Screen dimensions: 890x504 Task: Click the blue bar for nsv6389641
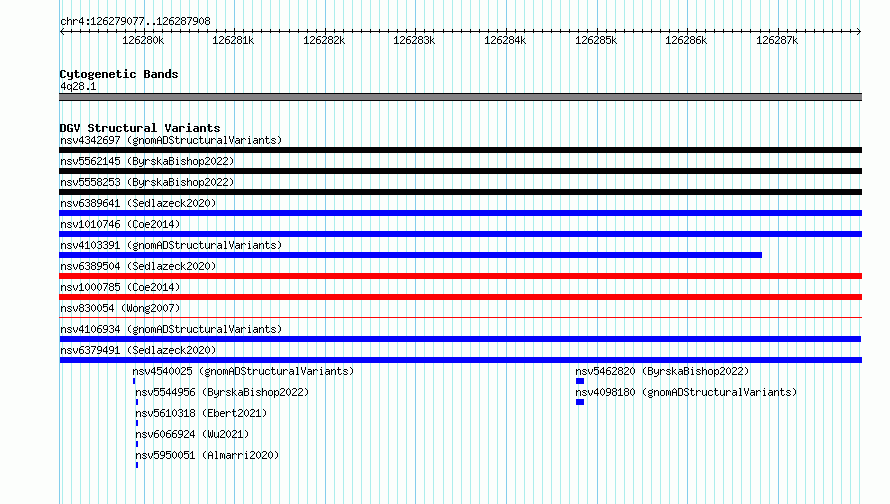point(460,213)
